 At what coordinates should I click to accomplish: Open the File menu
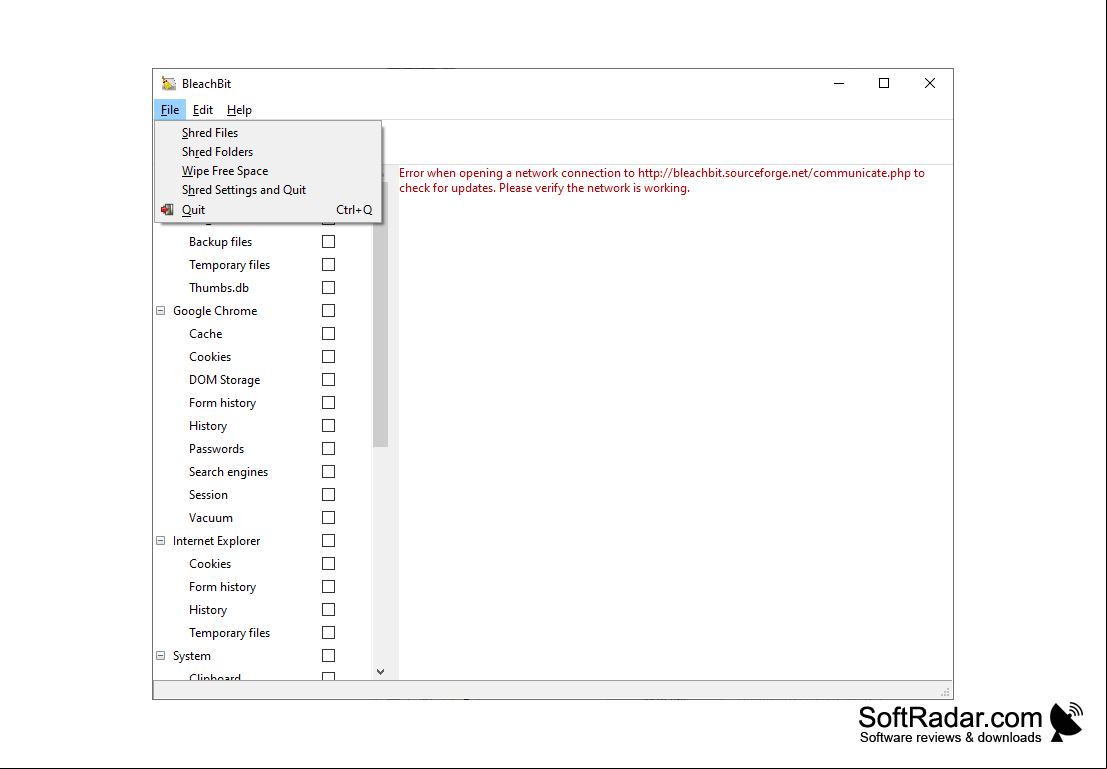pyautogui.click(x=169, y=109)
